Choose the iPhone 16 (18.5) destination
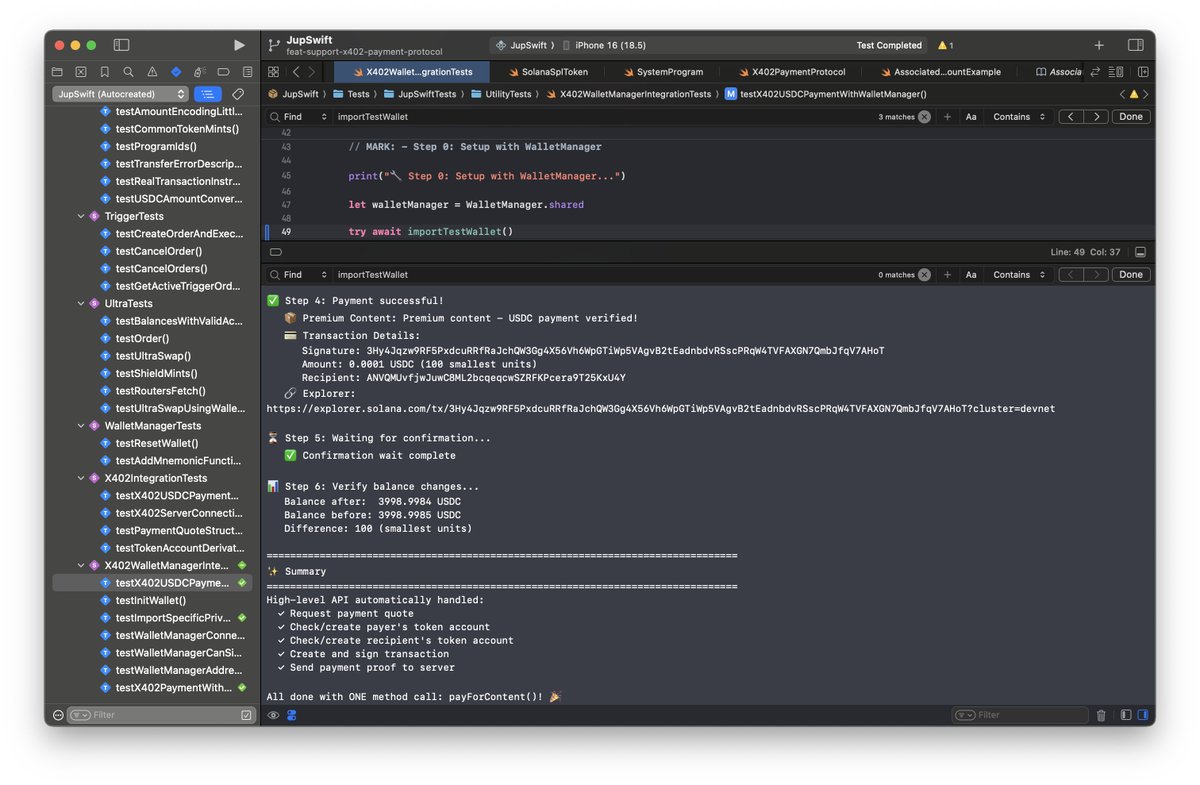Screen dimensions: 1200x785 pyautogui.click(x=603, y=45)
